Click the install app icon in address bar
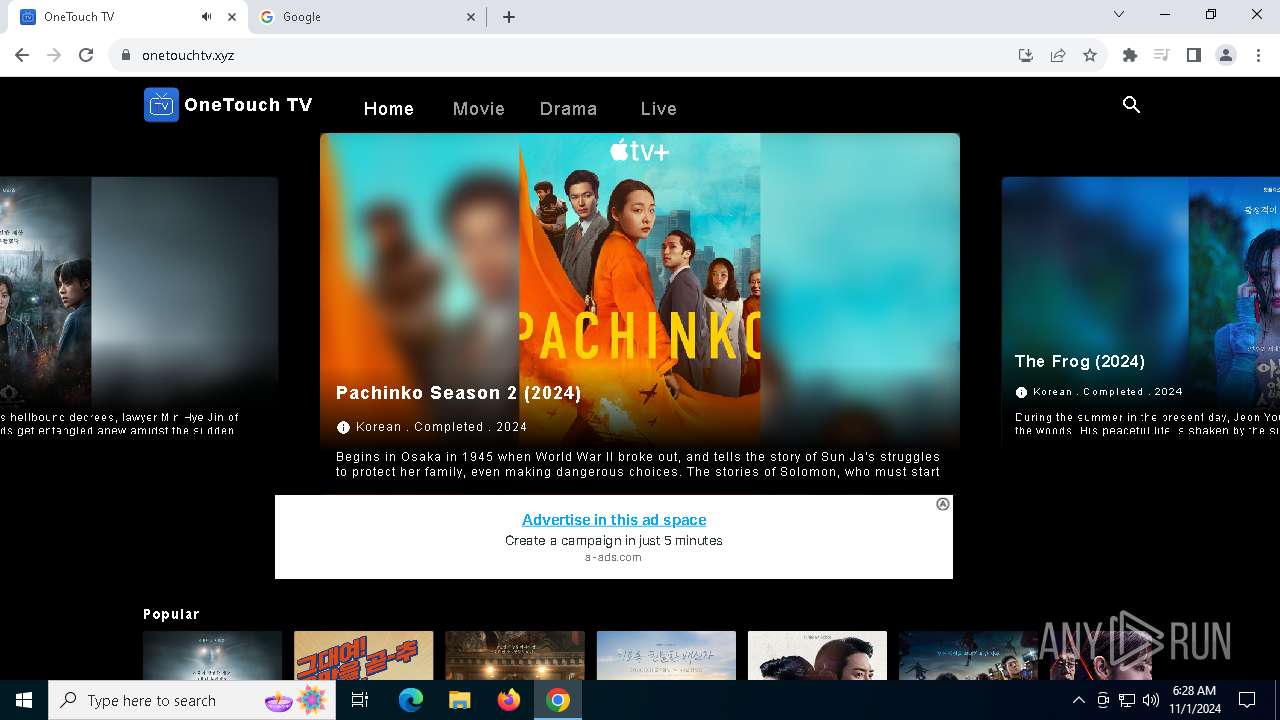The height and width of the screenshot is (720, 1280). coord(1025,55)
